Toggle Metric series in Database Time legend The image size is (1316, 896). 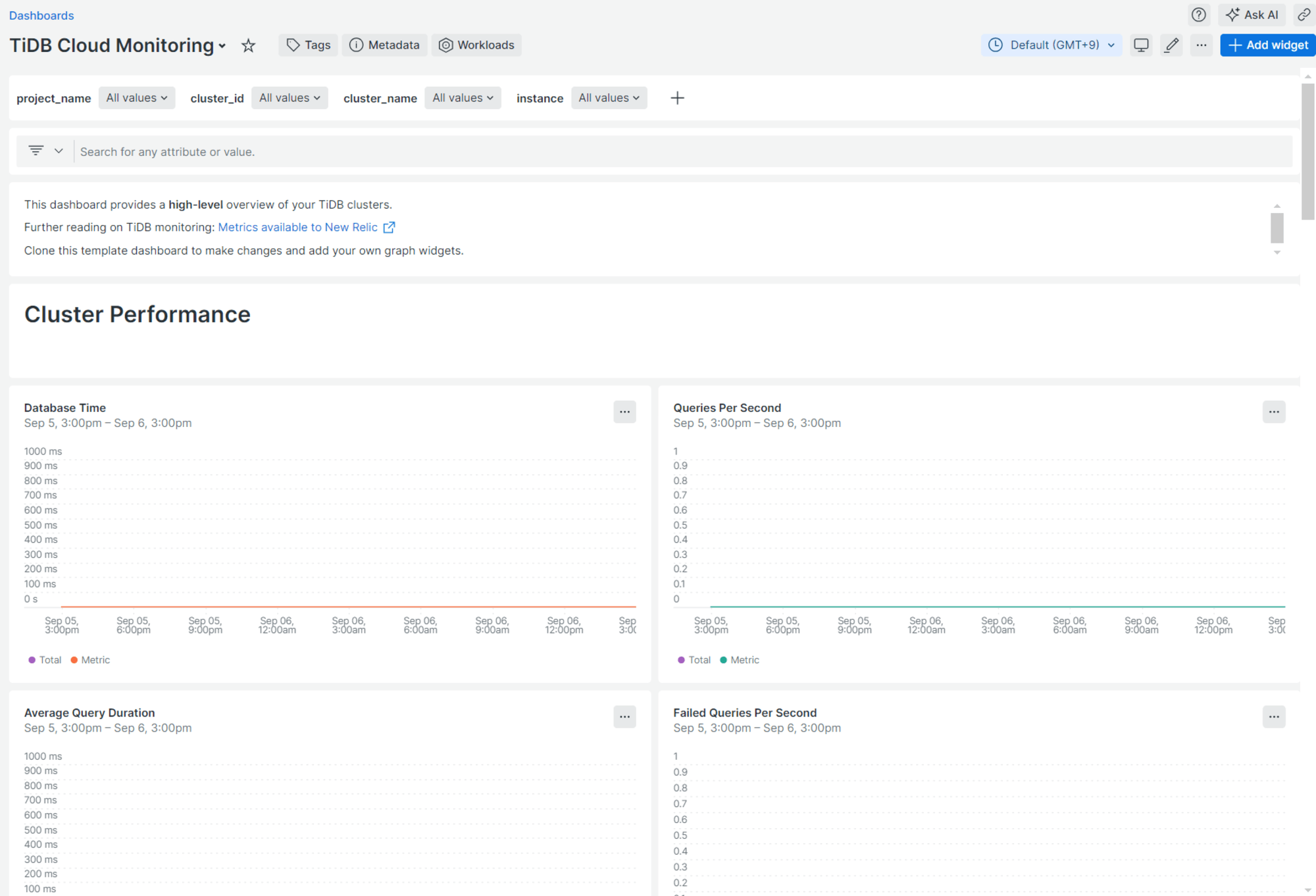(x=90, y=660)
